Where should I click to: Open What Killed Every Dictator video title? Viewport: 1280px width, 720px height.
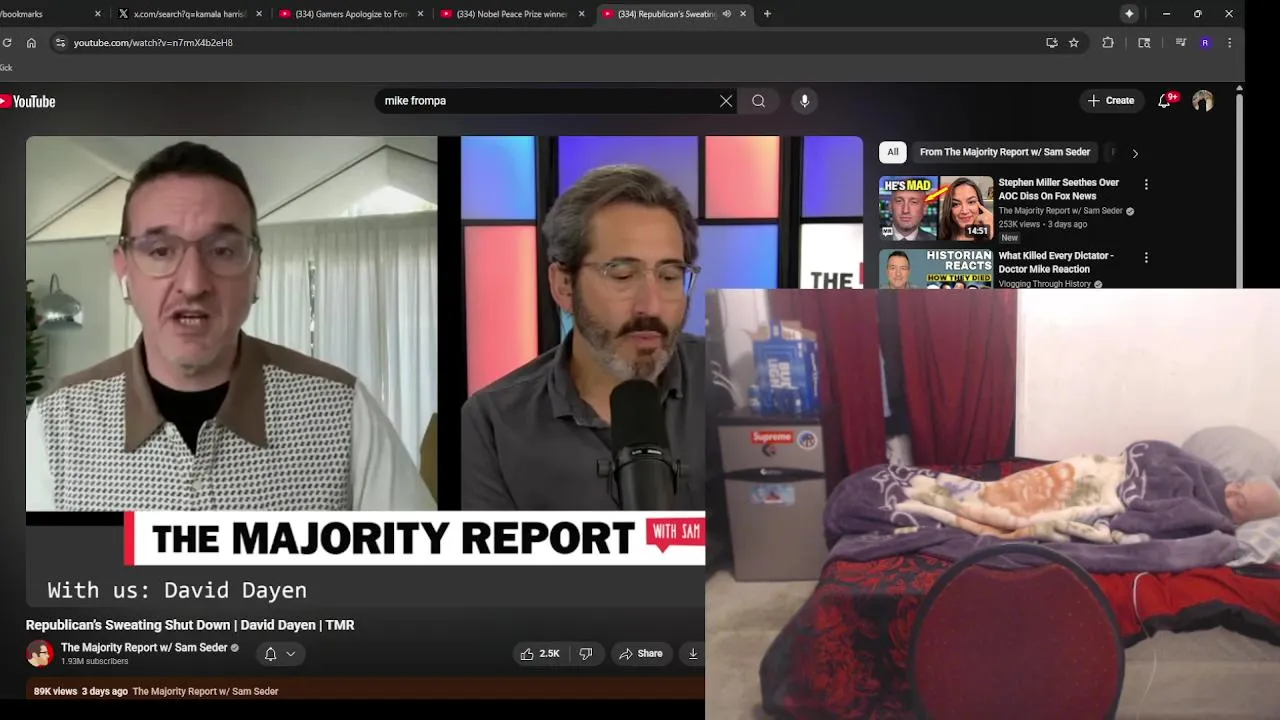(x=1056, y=262)
